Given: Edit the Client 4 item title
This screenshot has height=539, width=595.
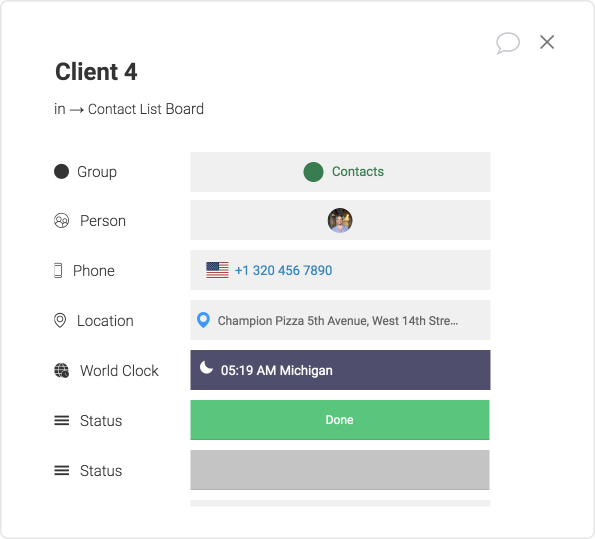Looking at the screenshot, I should pyautogui.click(x=96, y=72).
